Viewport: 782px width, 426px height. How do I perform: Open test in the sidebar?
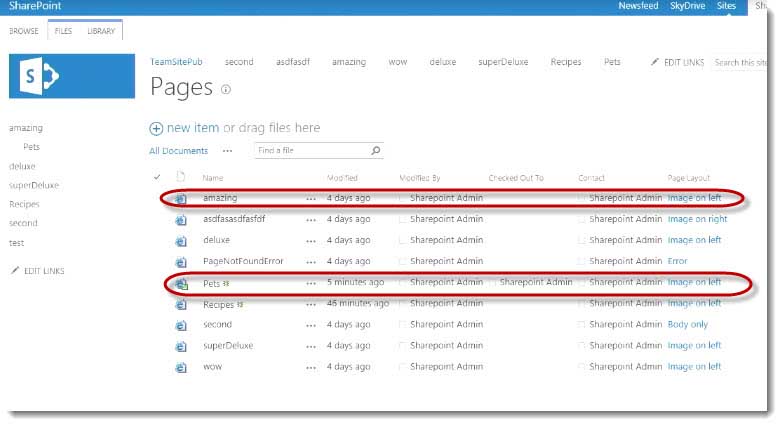[16, 243]
